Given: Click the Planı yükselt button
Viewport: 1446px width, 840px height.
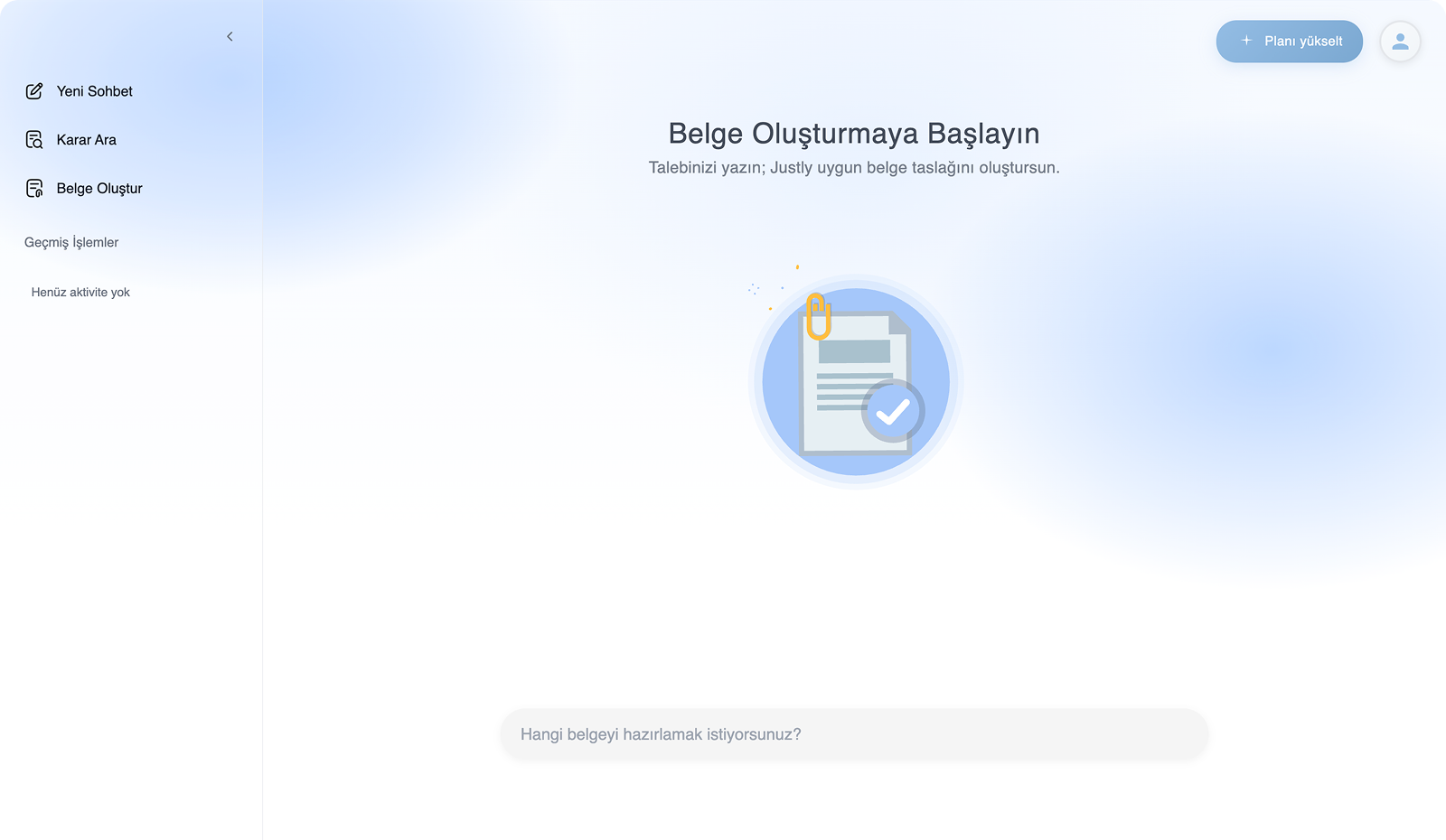Looking at the screenshot, I should coord(1289,42).
